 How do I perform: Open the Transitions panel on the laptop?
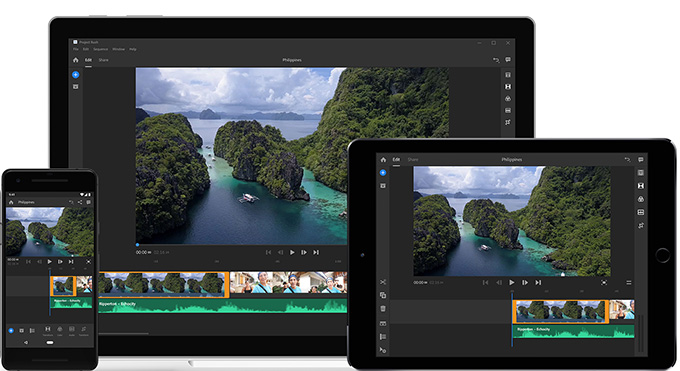point(508,87)
